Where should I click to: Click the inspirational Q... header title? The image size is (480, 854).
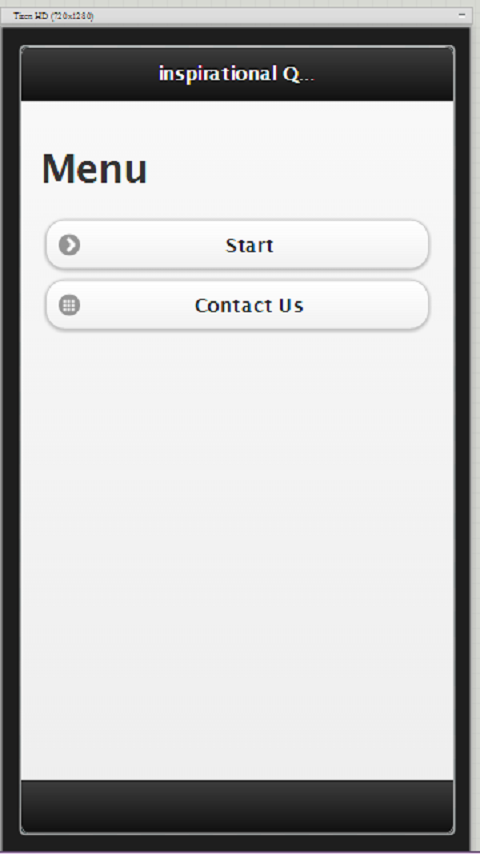pos(236,74)
